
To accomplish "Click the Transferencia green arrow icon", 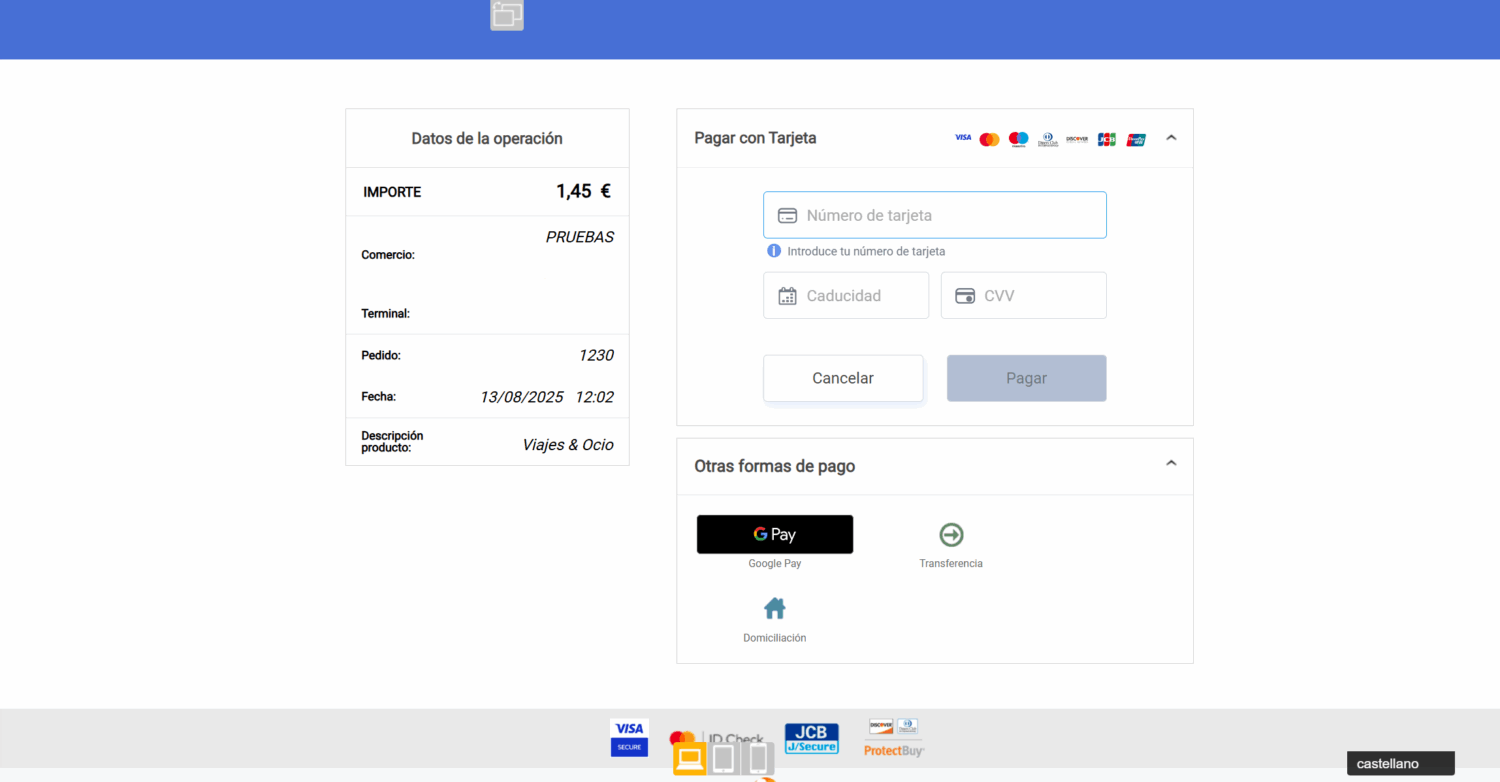I will [x=951, y=535].
